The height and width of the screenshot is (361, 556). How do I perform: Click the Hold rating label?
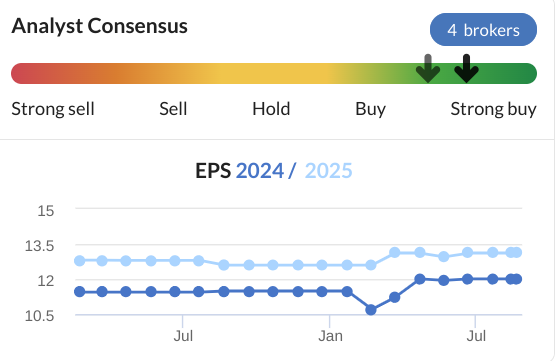271,109
